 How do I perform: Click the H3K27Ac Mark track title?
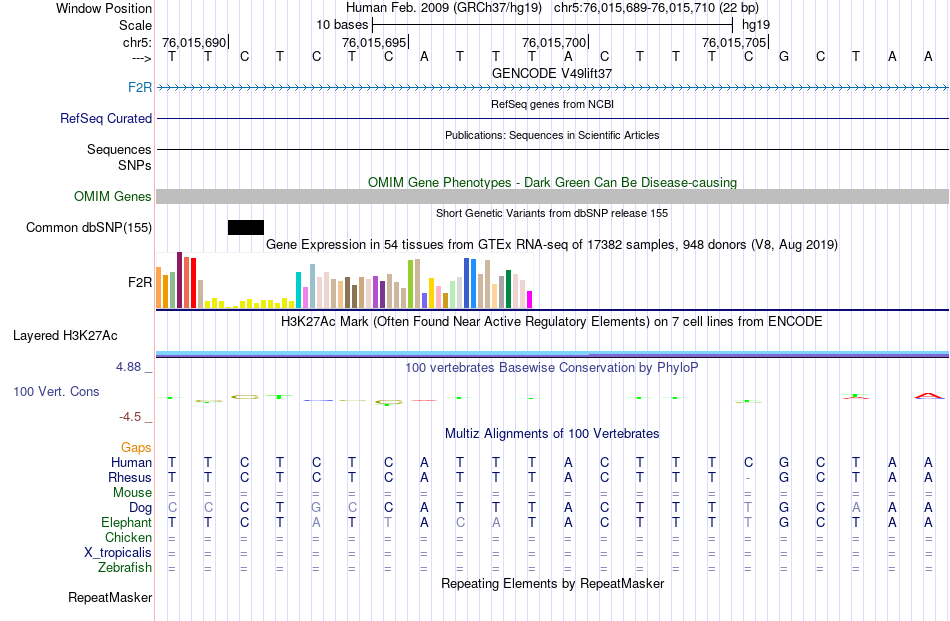551,321
